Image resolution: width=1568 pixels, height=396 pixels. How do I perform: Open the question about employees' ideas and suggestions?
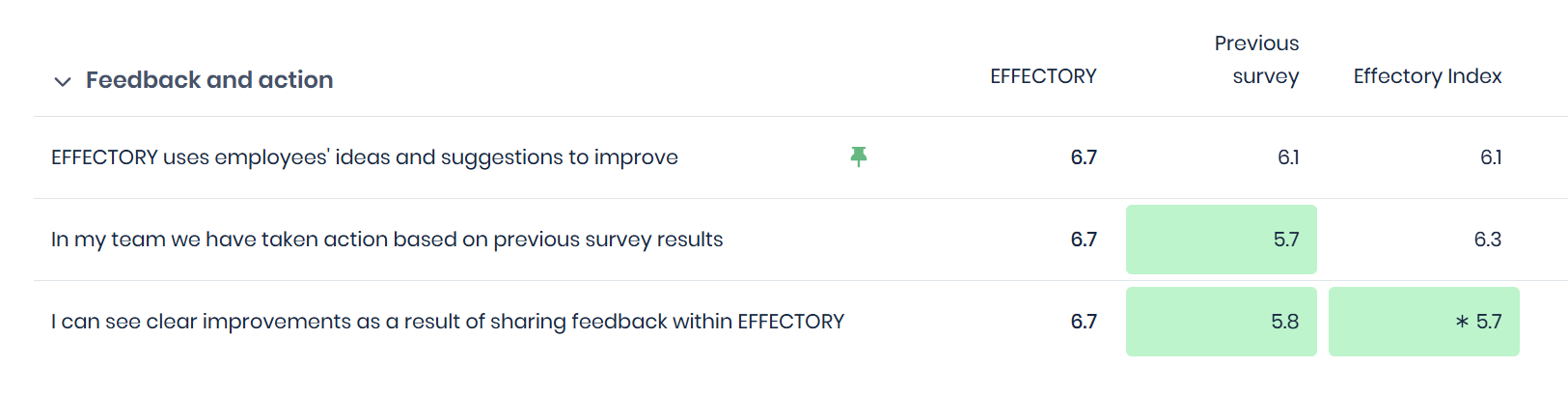365,156
